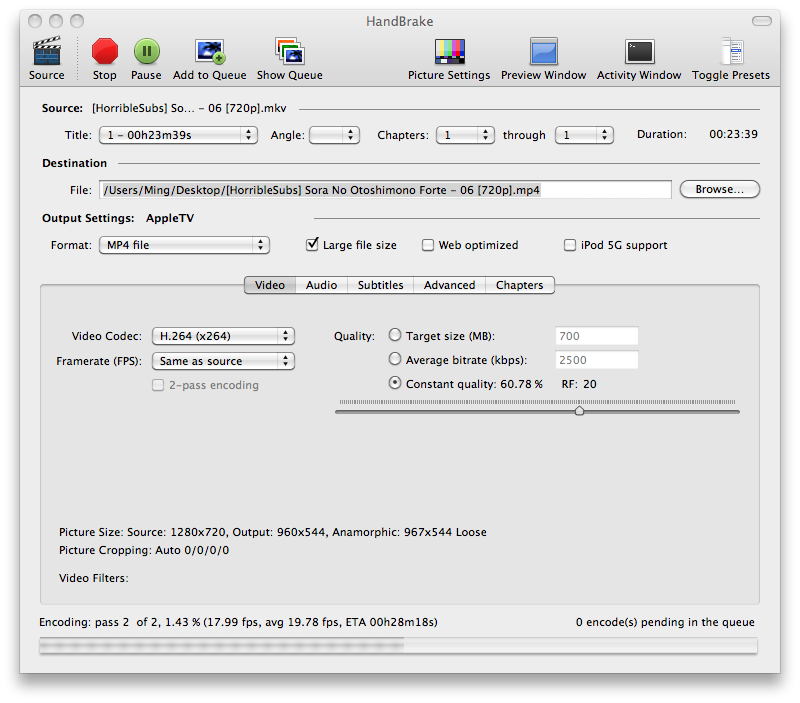Switch to the Audio tab

coord(321,285)
